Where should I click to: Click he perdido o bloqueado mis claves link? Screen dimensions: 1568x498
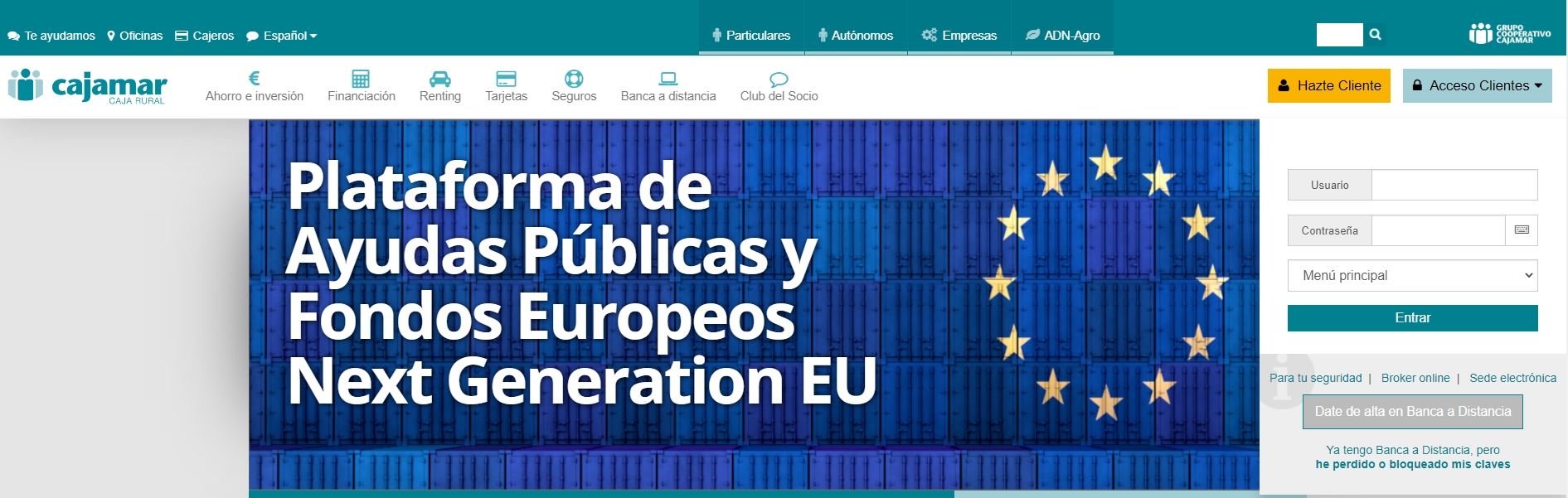point(1413,464)
